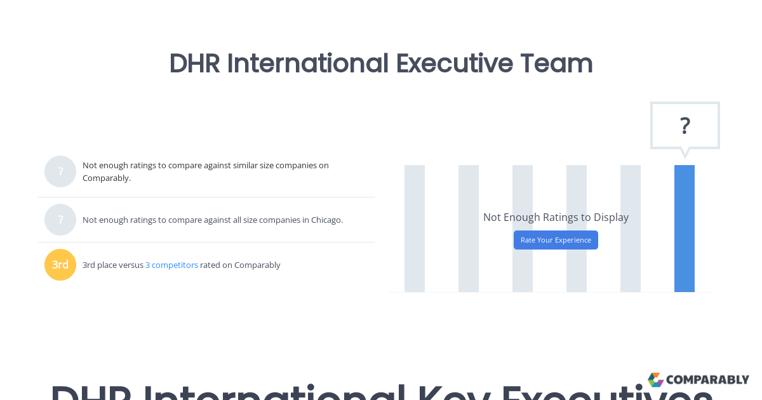Click 'Not enough ratings to compare against all size companies in Chicago' text
762x400 pixels.
pos(212,220)
